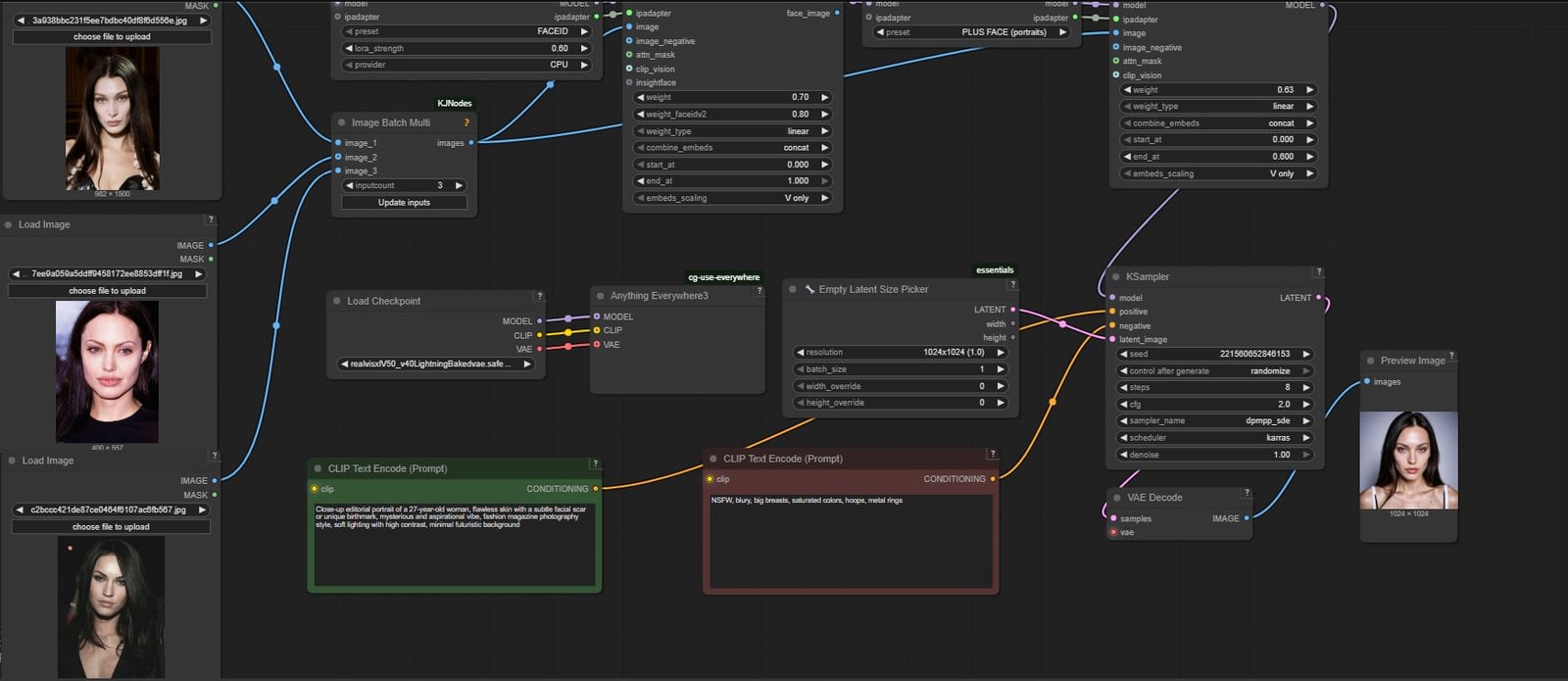This screenshot has height=681, width=1568.
Task: Open the 7ee9a059a5ddff image file dropdown
Action: [x=108, y=274]
